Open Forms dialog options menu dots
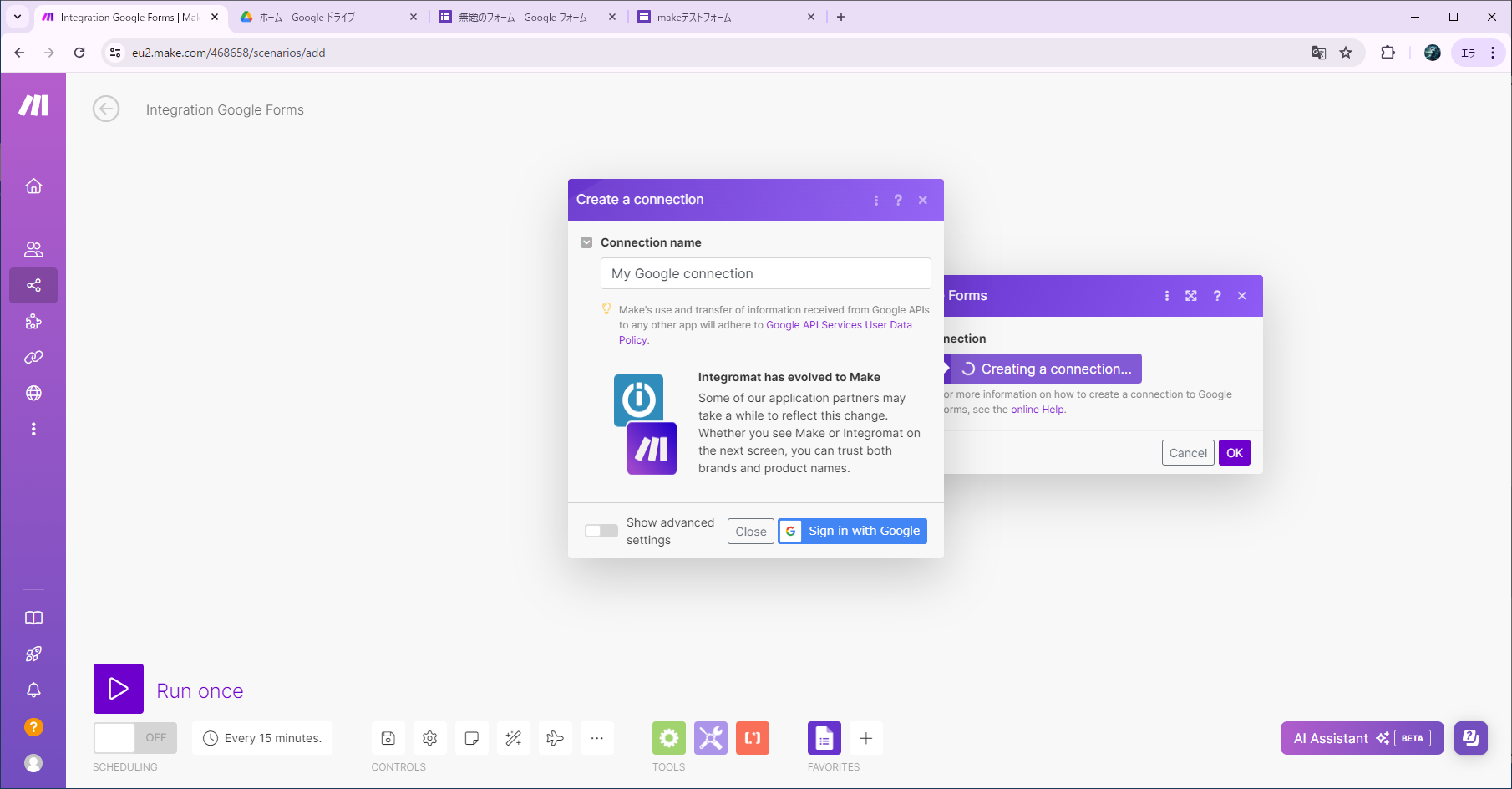 (x=1167, y=296)
